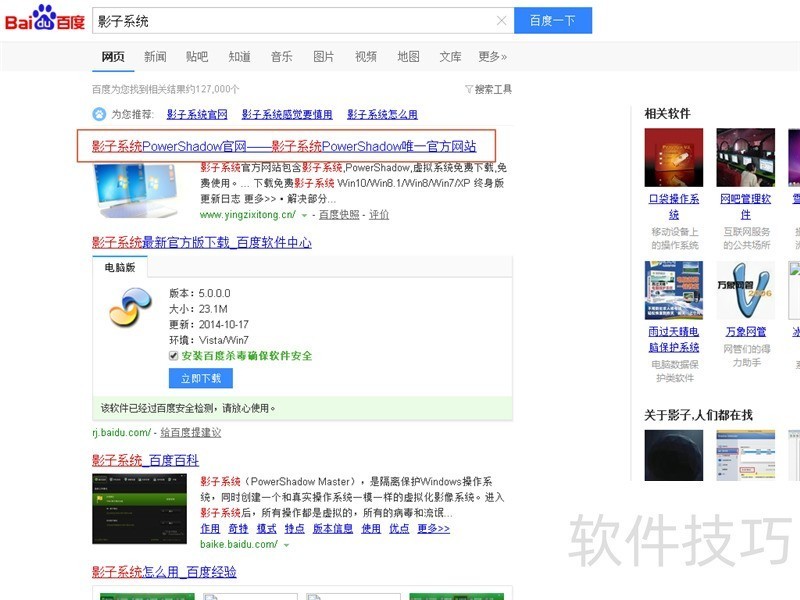Click the Baidu Baike dark screenshot thumbnail
Image resolution: width=800 pixels, height=600 pixels.
139,509
